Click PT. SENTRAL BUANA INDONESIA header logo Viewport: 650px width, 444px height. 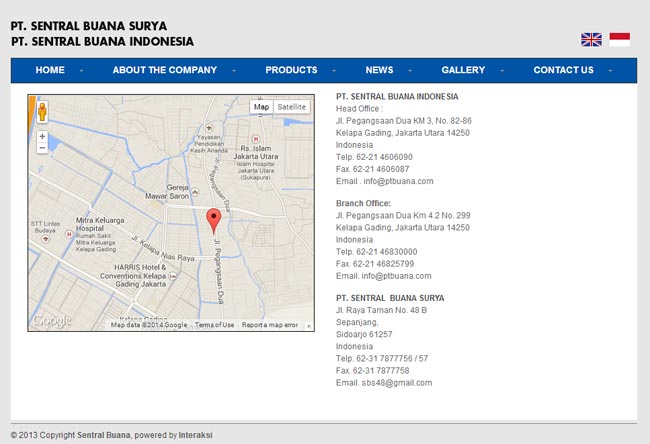point(102,41)
